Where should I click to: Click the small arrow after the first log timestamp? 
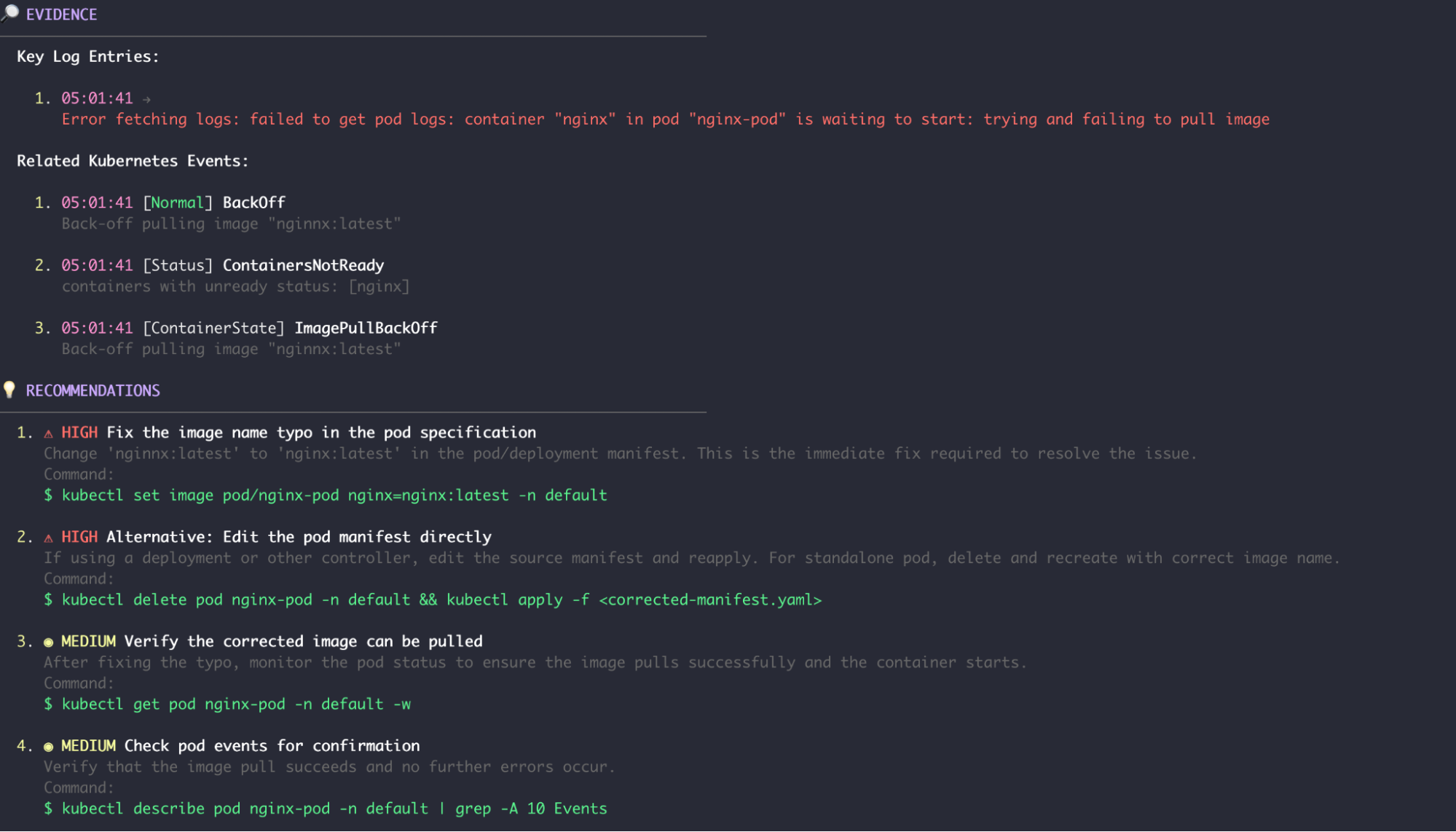click(146, 99)
